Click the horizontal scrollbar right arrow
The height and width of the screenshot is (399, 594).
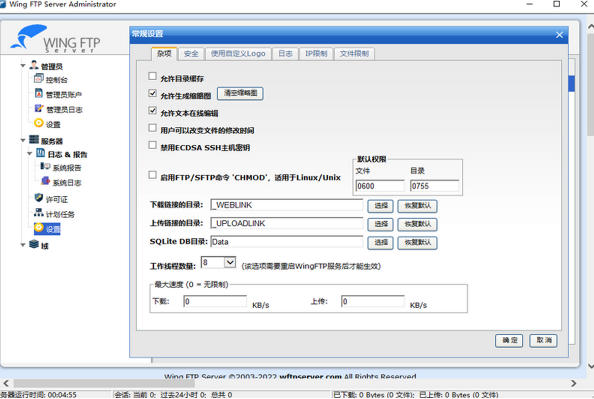pos(573,383)
